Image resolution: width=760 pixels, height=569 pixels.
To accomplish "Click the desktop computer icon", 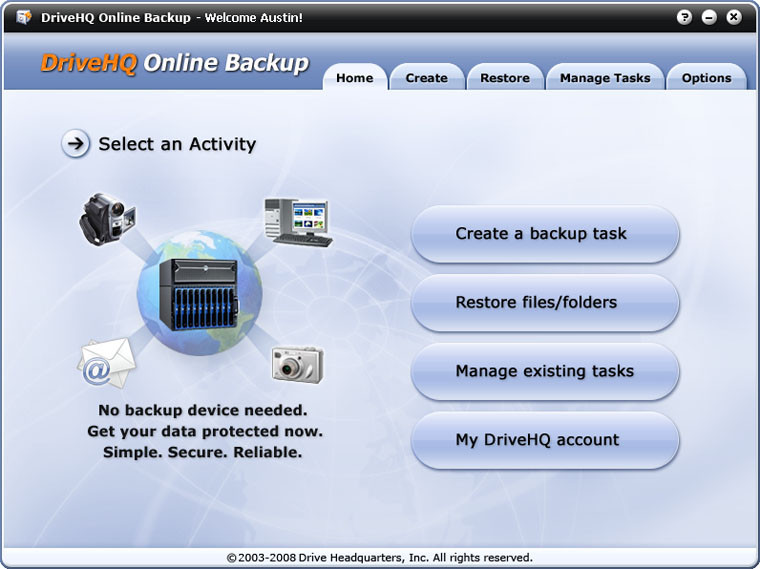I will 298,222.
